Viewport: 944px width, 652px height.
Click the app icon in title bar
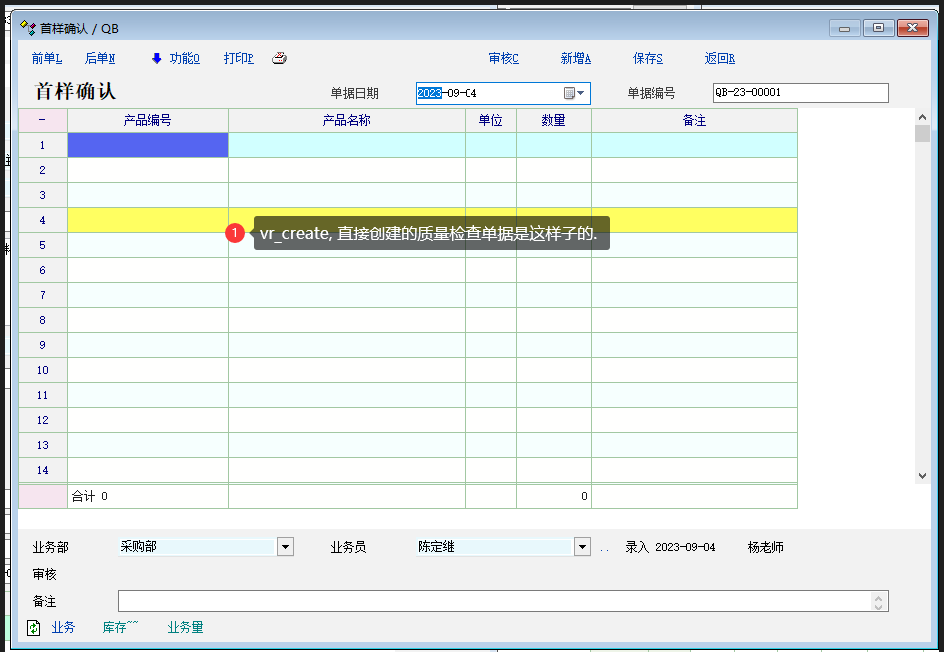pyautogui.click(x=28, y=28)
